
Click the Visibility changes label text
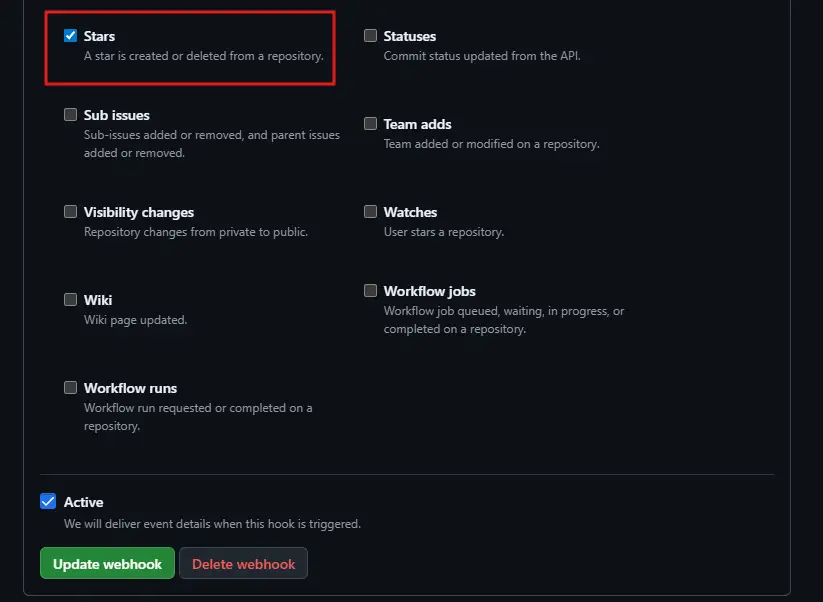(139, 211)
